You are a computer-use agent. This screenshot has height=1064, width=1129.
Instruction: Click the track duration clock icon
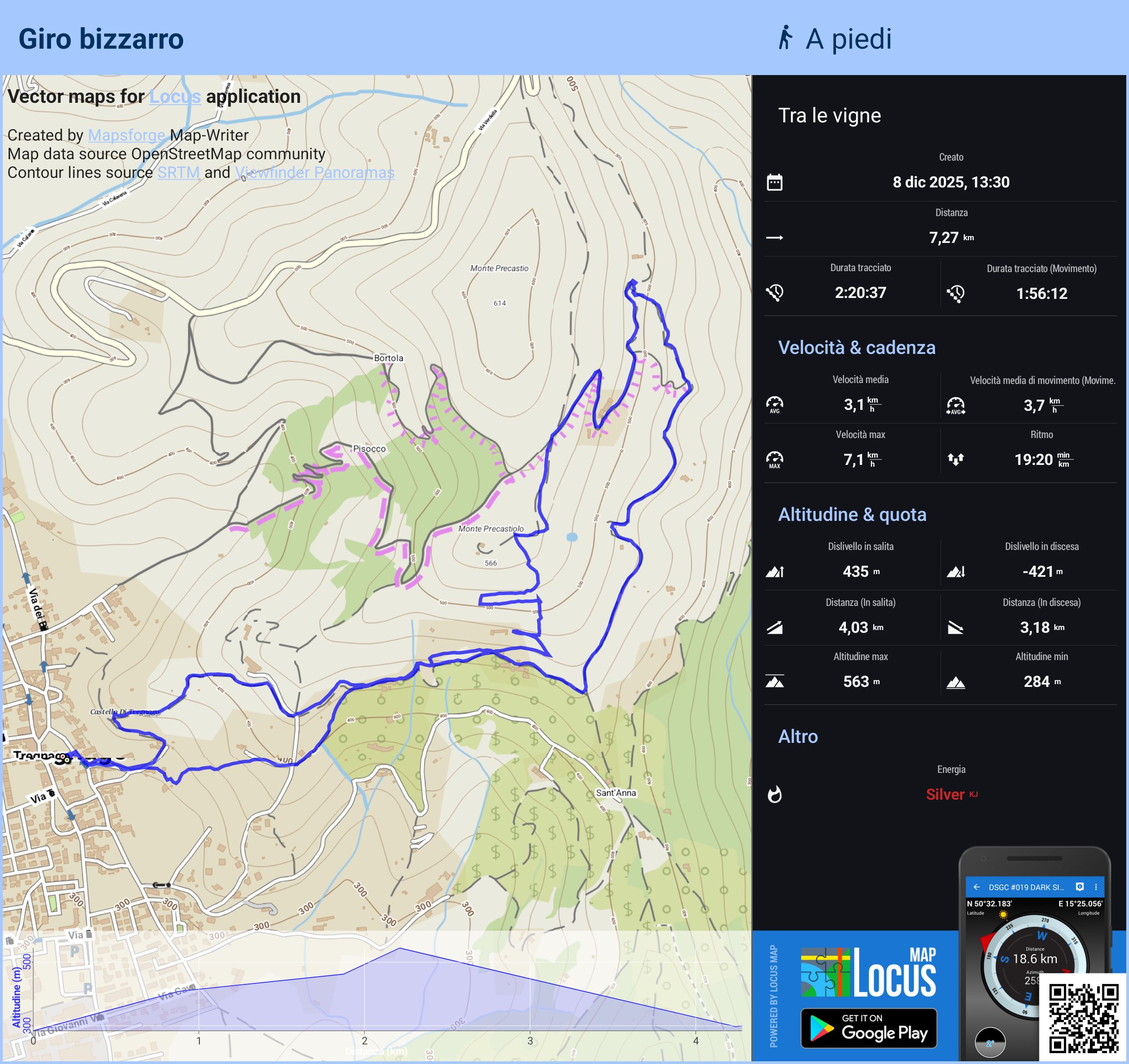click(775, 292)
